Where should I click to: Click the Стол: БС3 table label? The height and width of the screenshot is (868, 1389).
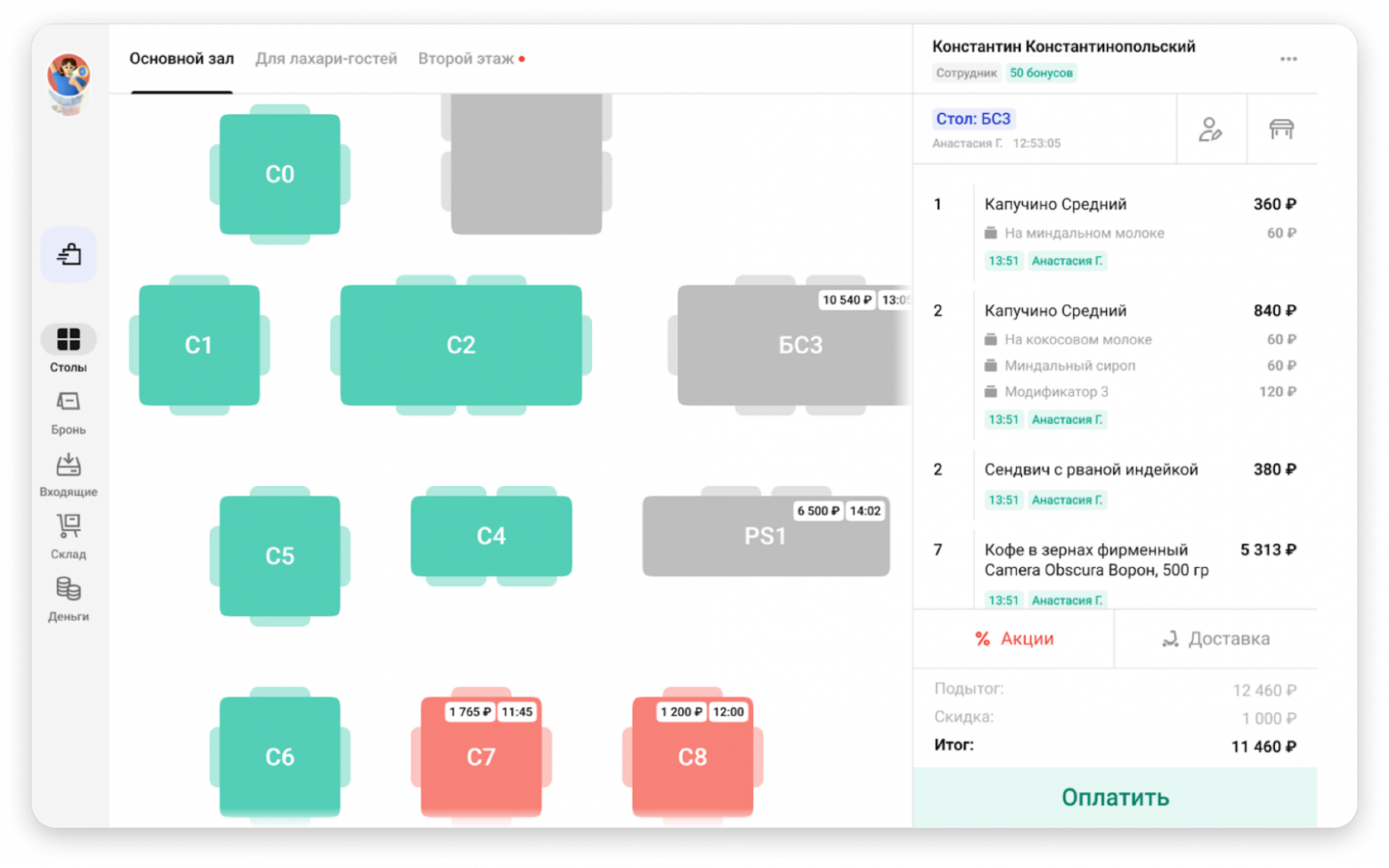[973, 118]
